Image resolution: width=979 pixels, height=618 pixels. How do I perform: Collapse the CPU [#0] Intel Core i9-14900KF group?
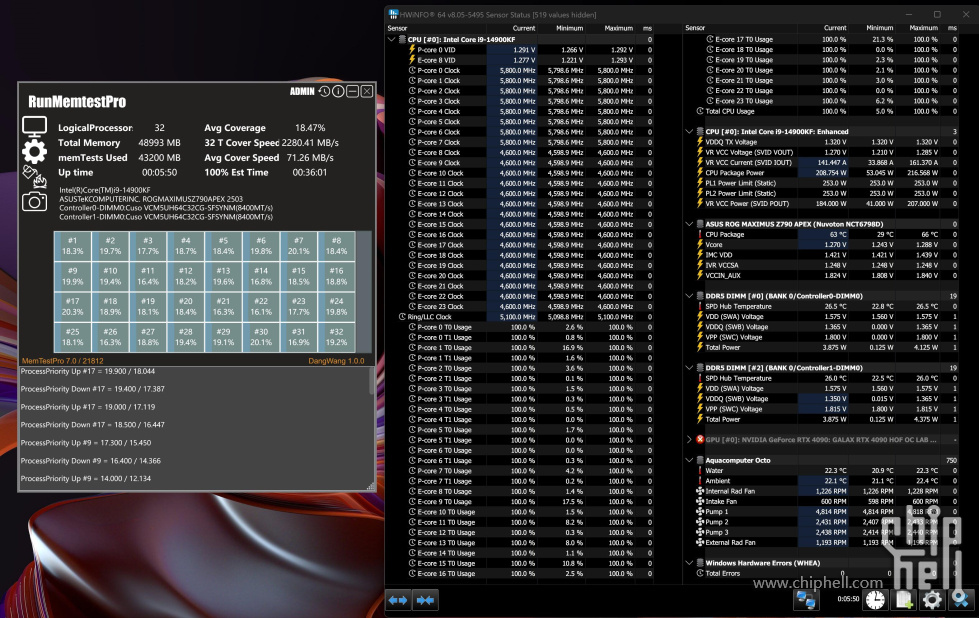click(391, 39)
